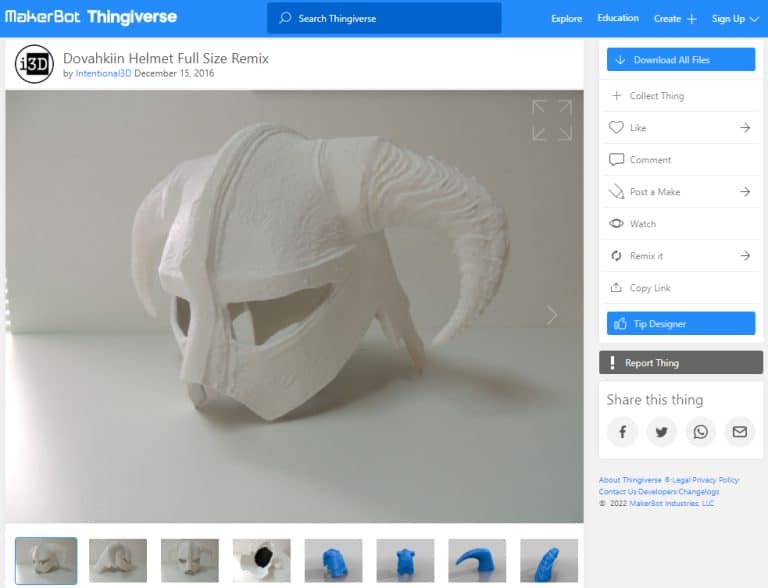Open About Thingiverse footer link
Image resolution: width=768 pixels, height=588 pixels.
(630, 480)
